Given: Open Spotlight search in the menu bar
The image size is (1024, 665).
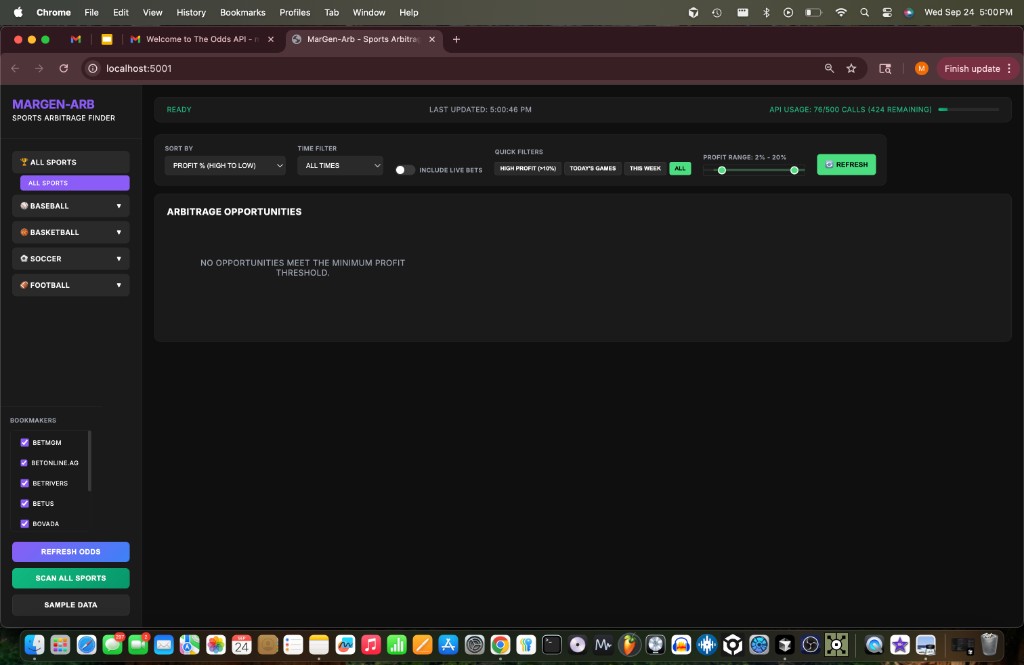Looking at the screenshot, I should [x=864, y=12].
